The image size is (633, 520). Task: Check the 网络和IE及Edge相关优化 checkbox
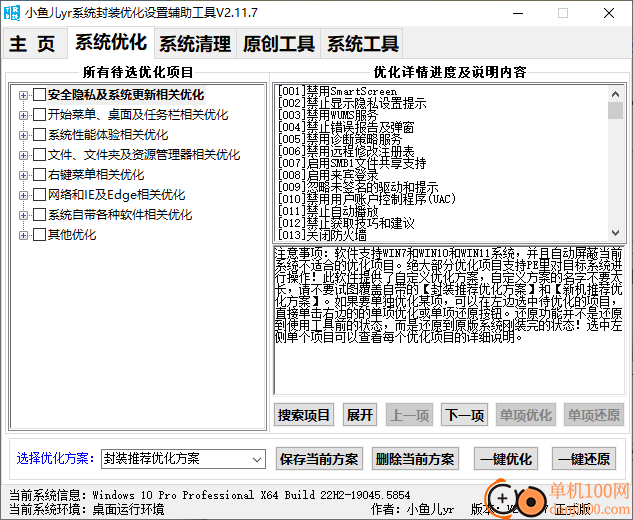point(39,195)
